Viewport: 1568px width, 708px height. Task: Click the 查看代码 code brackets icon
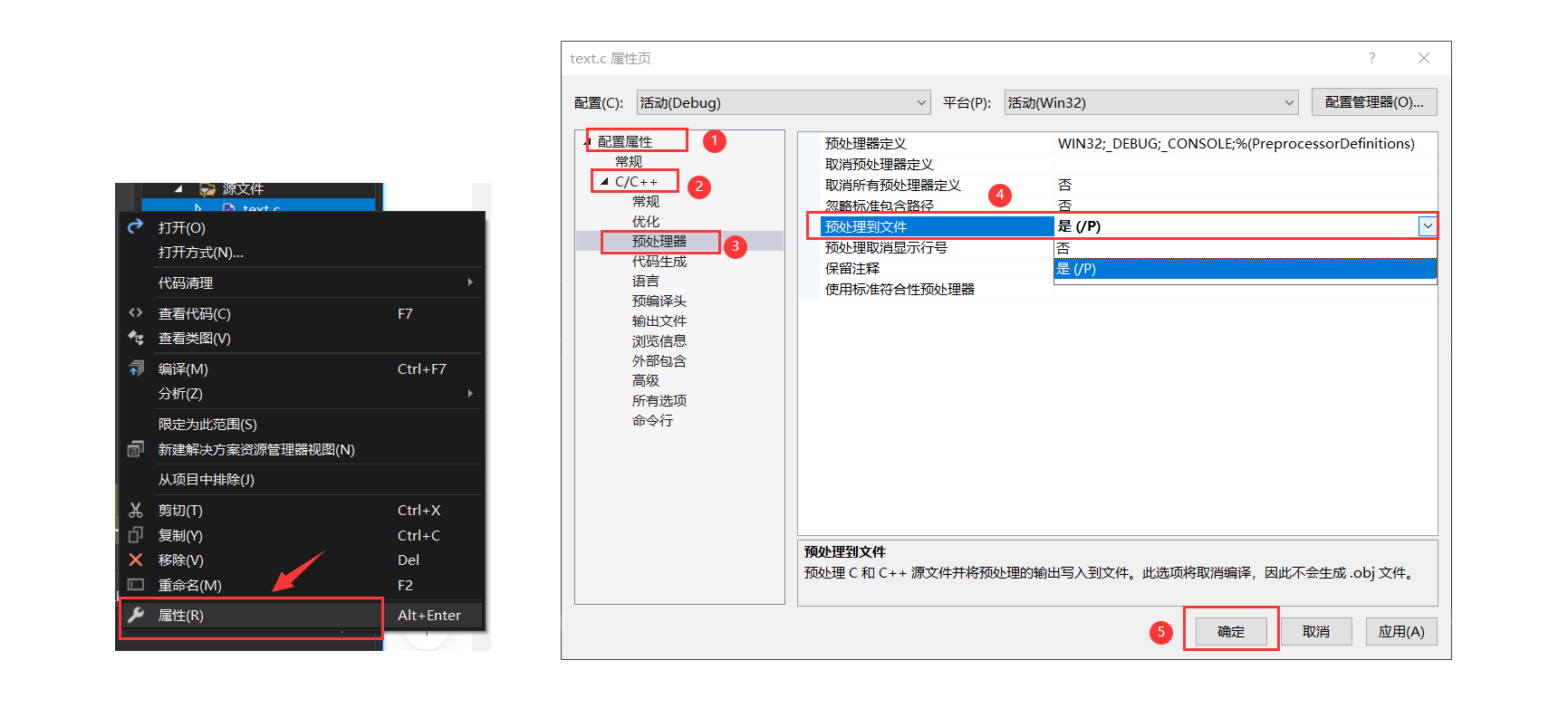click(x=136, y=312)
